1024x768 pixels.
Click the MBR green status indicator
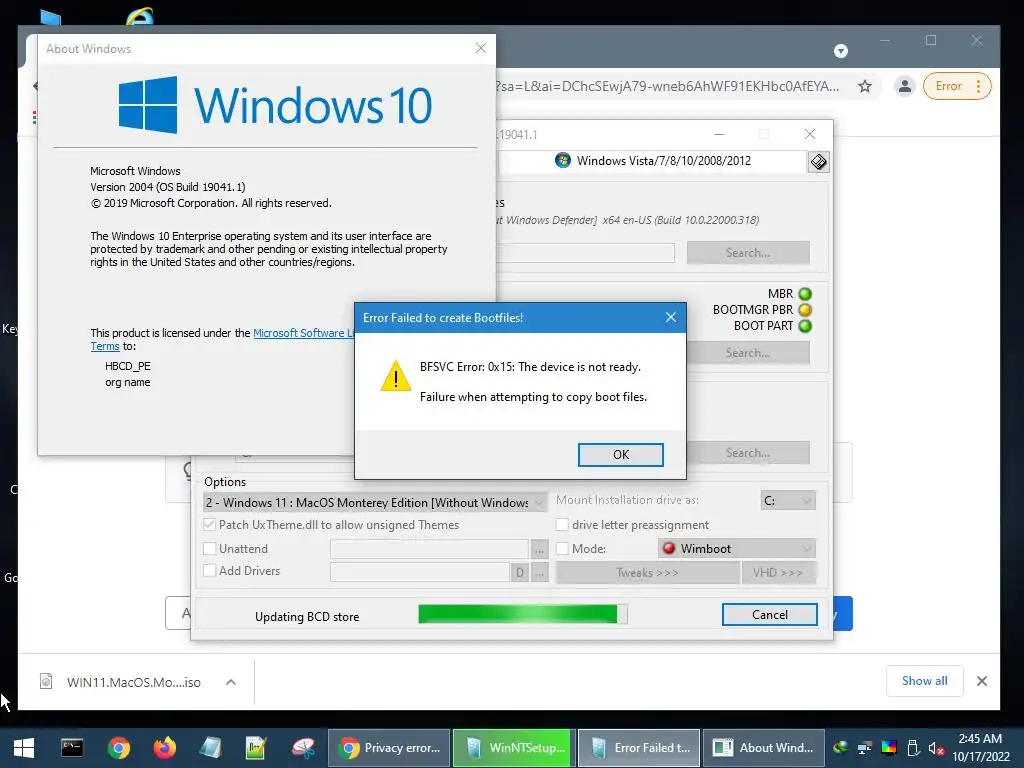pyautogui.click(x=805, y=294)
